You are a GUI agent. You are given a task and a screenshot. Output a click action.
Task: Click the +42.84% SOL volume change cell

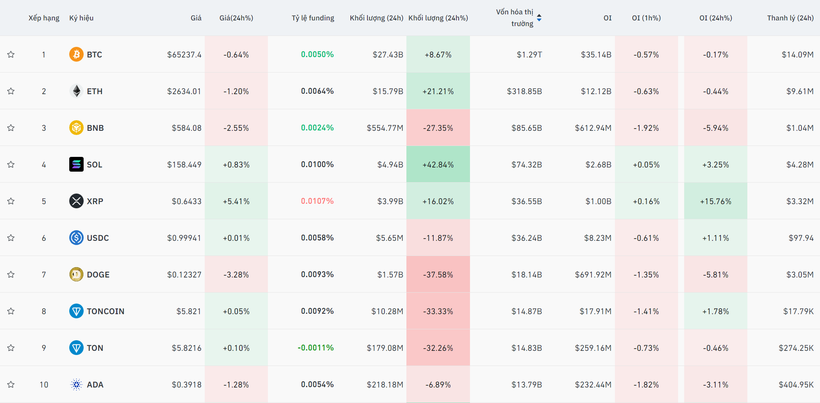pyautogui.click(x=438, y=164)
